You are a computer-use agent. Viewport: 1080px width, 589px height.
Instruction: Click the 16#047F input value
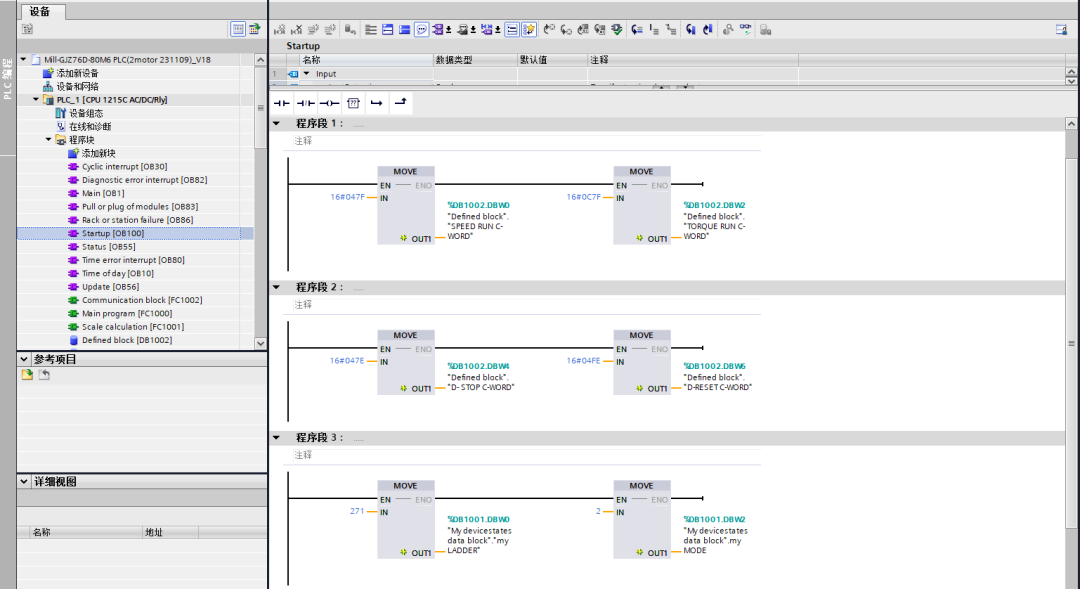point(347,197)
